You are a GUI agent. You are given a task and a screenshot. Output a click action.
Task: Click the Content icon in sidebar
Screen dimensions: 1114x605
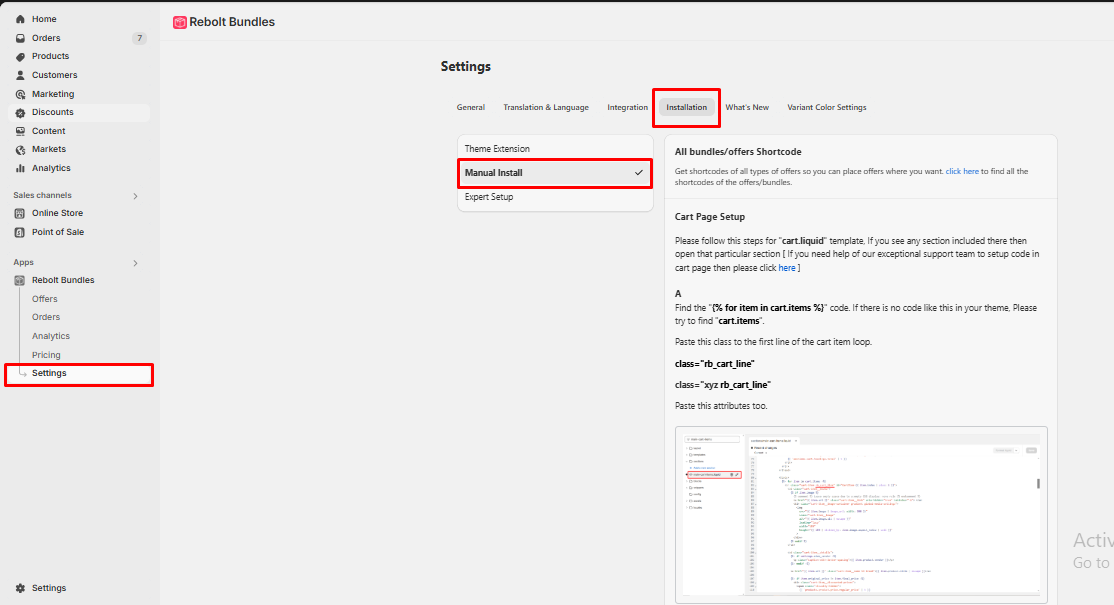click(x=20, y=131)
